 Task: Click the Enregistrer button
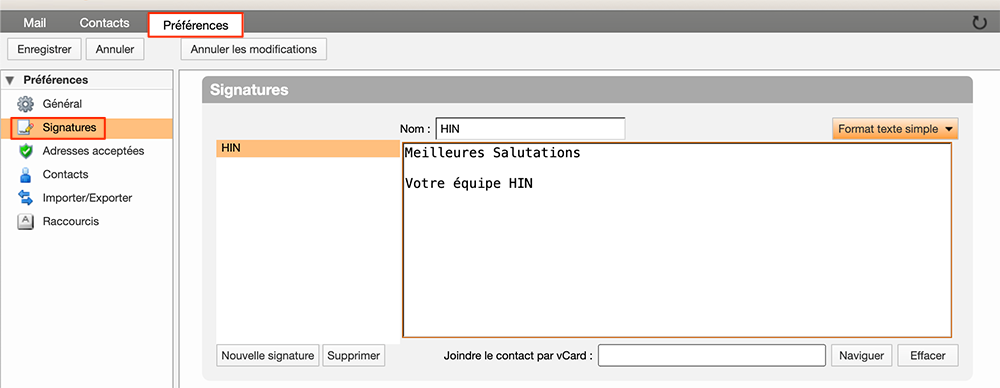[44, 49]
